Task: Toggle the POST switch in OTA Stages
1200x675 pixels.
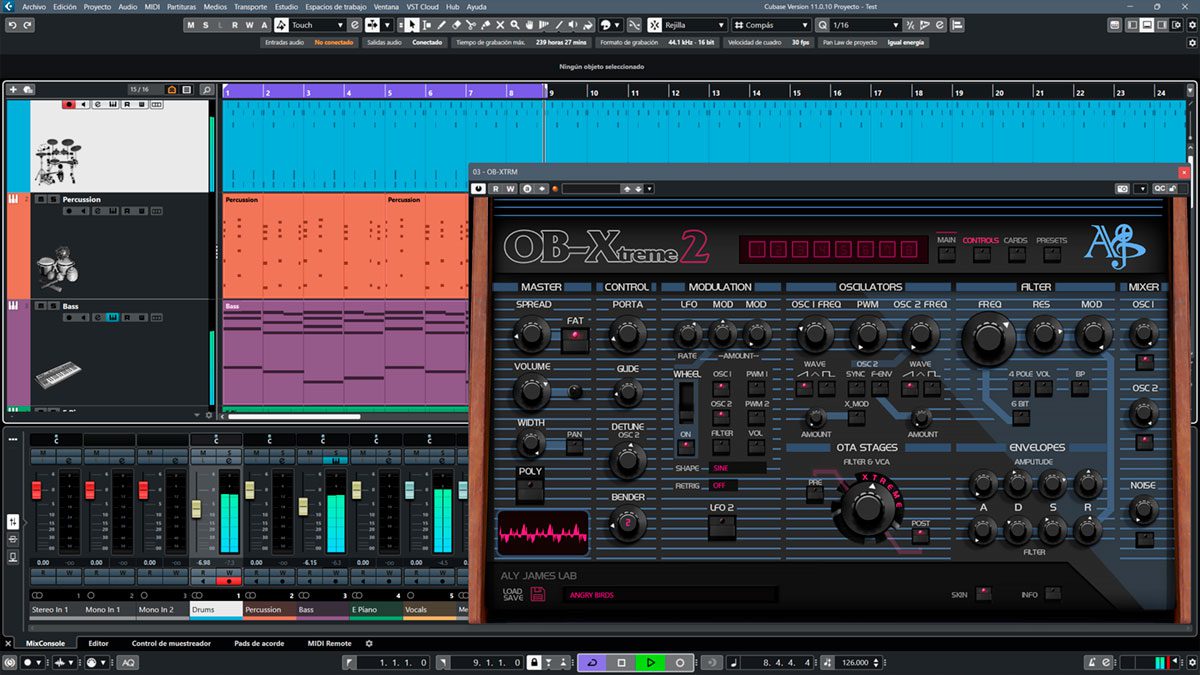Action: (x=920, y=534)
